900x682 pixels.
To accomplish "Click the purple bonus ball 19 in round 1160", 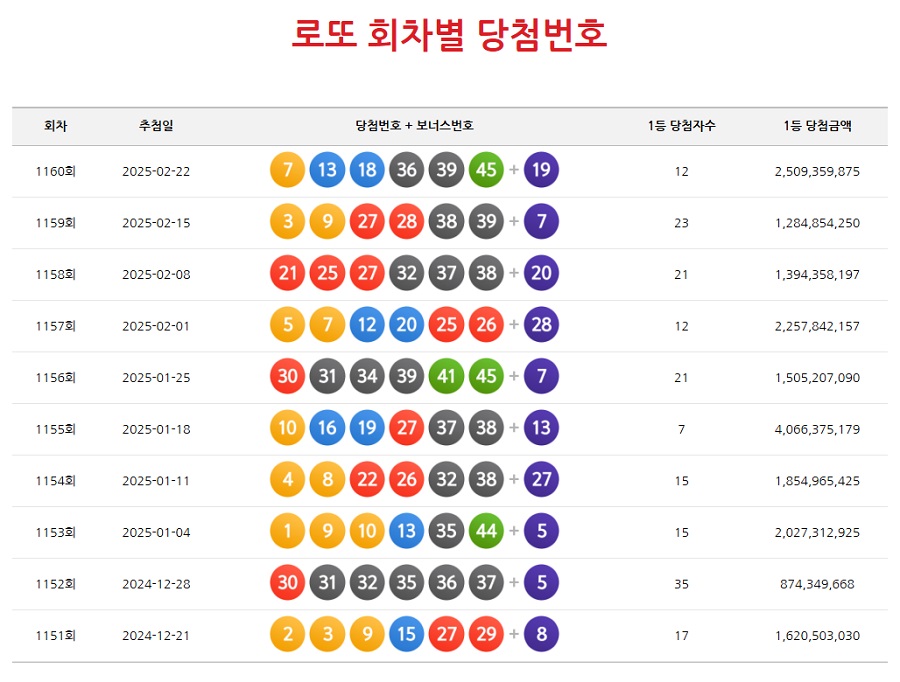I will tap(541, 171).
